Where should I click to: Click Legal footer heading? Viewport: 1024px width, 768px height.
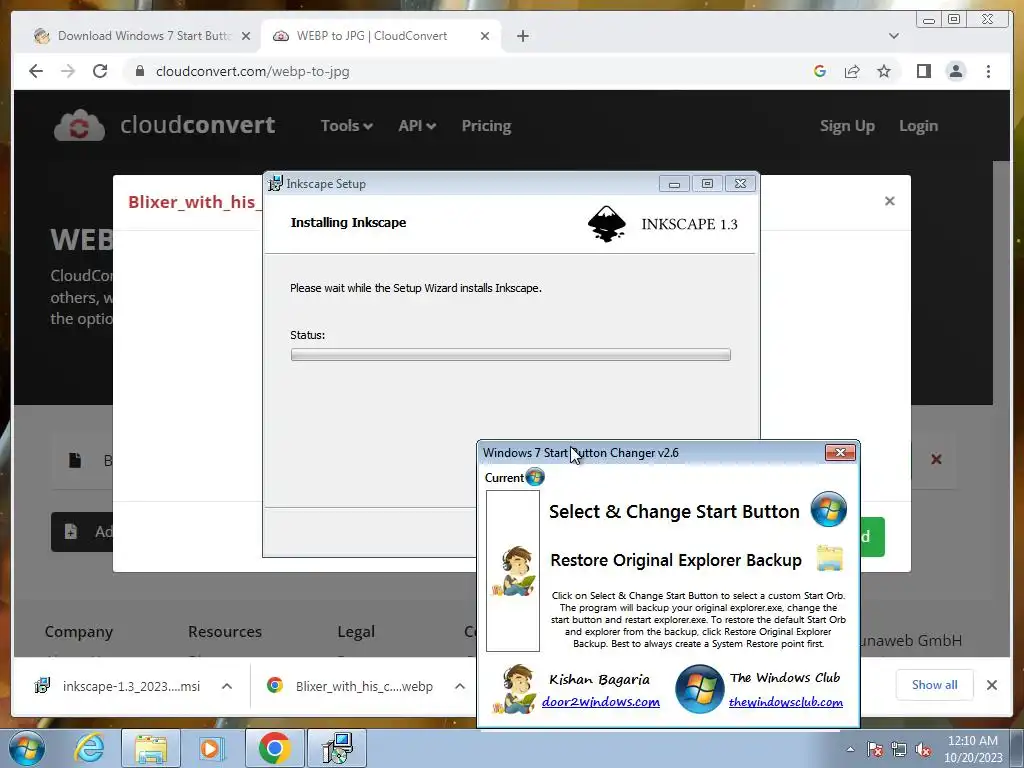[356, 632]
